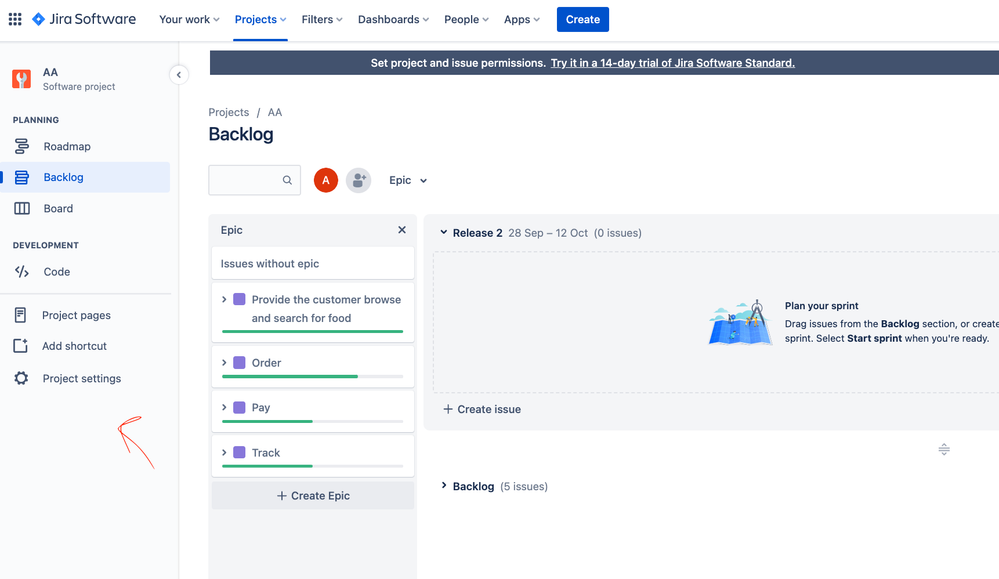Click the search magnifier icon in backlog

click(x=287, y=180)
